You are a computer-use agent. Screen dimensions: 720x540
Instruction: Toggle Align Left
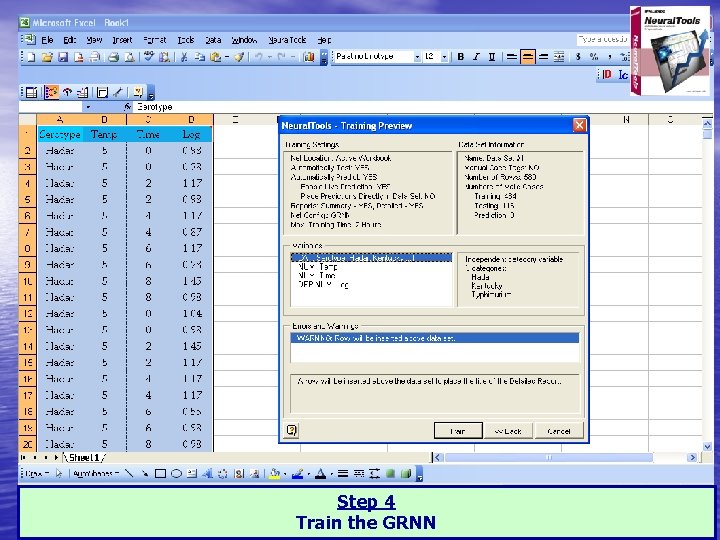coord(512,57)
